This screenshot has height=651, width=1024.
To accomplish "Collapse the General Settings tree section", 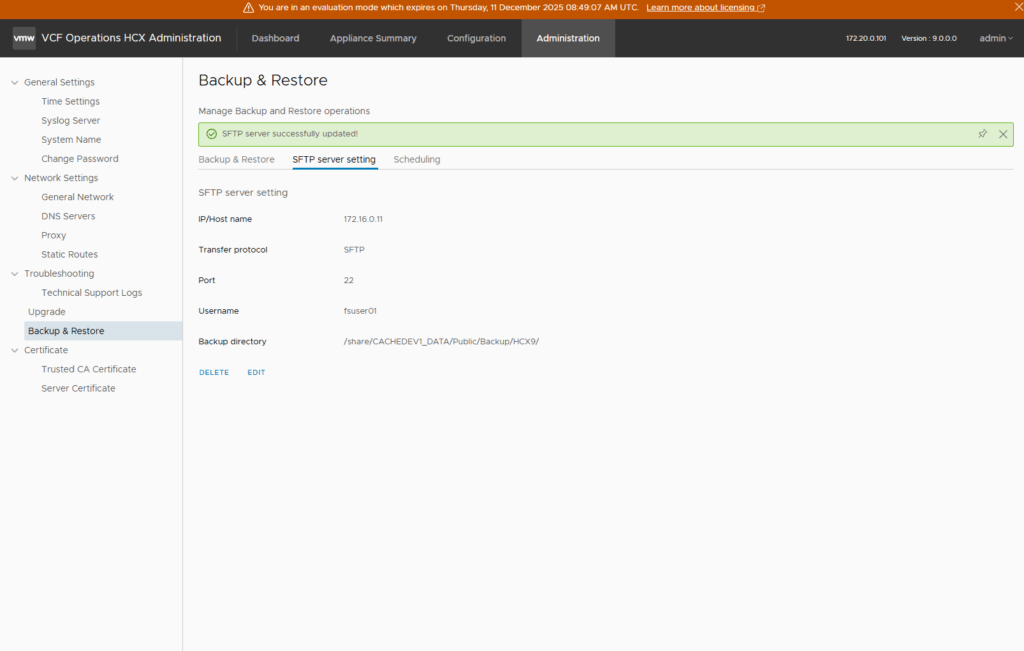I will [14, 82].
